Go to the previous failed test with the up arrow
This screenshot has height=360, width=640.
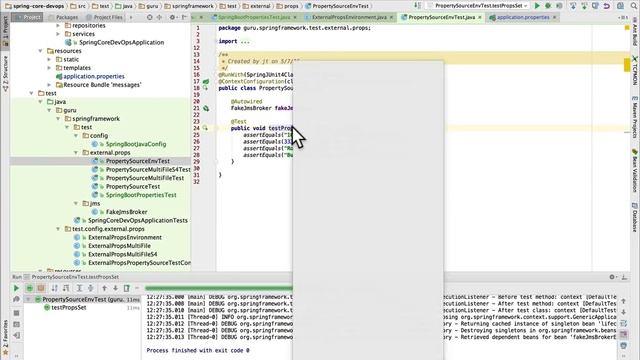(x=104, y=288)
